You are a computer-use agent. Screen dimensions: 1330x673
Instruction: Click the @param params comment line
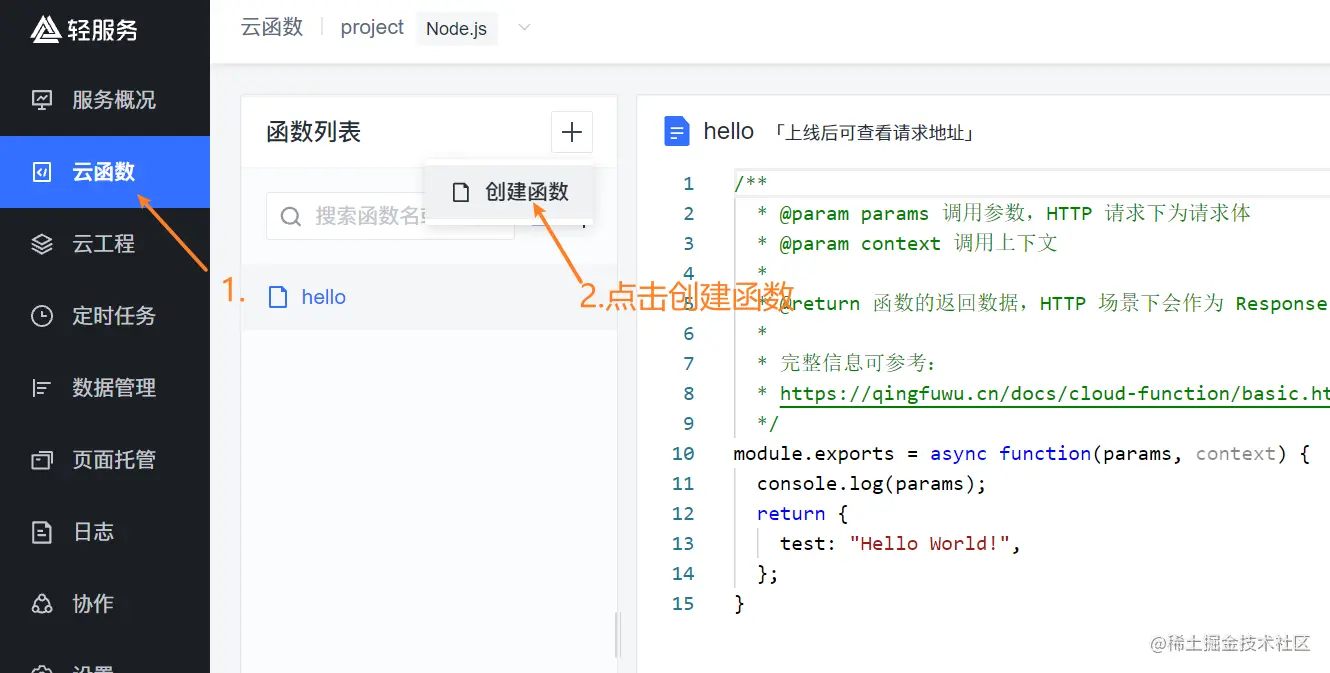coord(1004,213)
